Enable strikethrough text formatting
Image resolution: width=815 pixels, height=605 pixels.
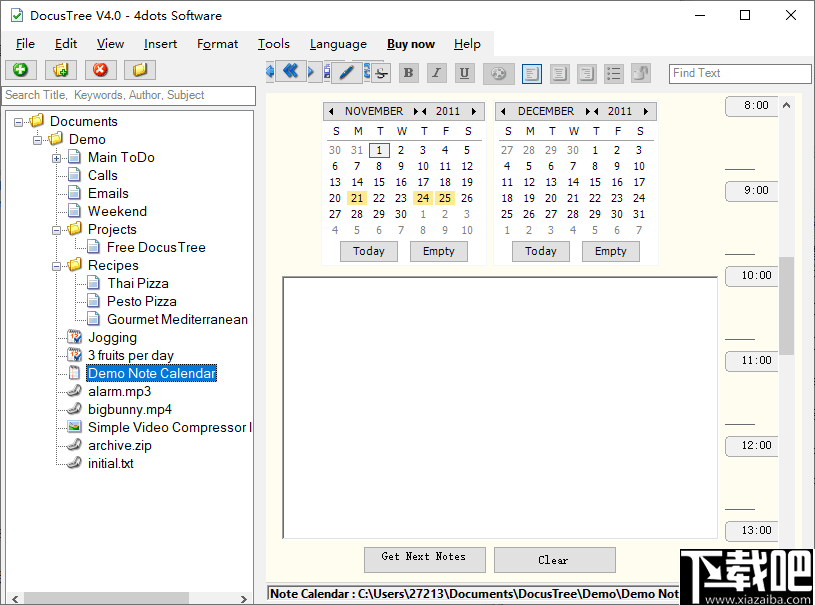(382, 72)
